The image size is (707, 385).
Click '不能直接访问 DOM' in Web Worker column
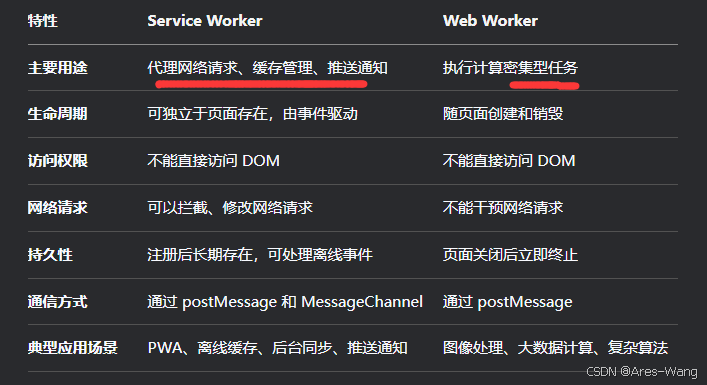(x=509, y=160)
